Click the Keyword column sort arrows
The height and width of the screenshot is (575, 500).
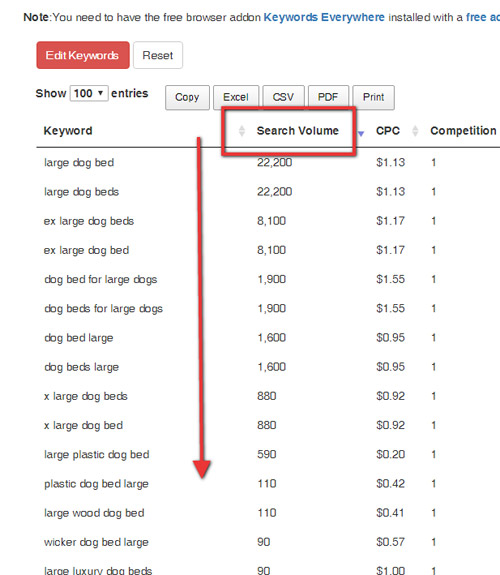click(241, 131)
